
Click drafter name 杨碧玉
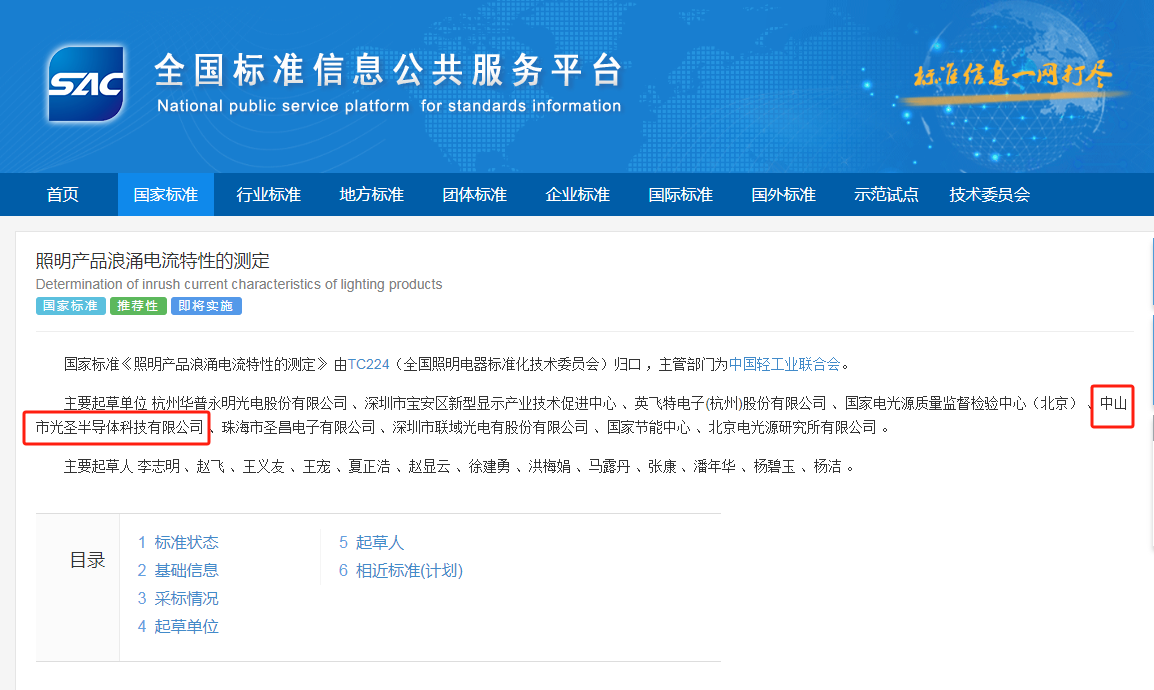pos(774,466)
